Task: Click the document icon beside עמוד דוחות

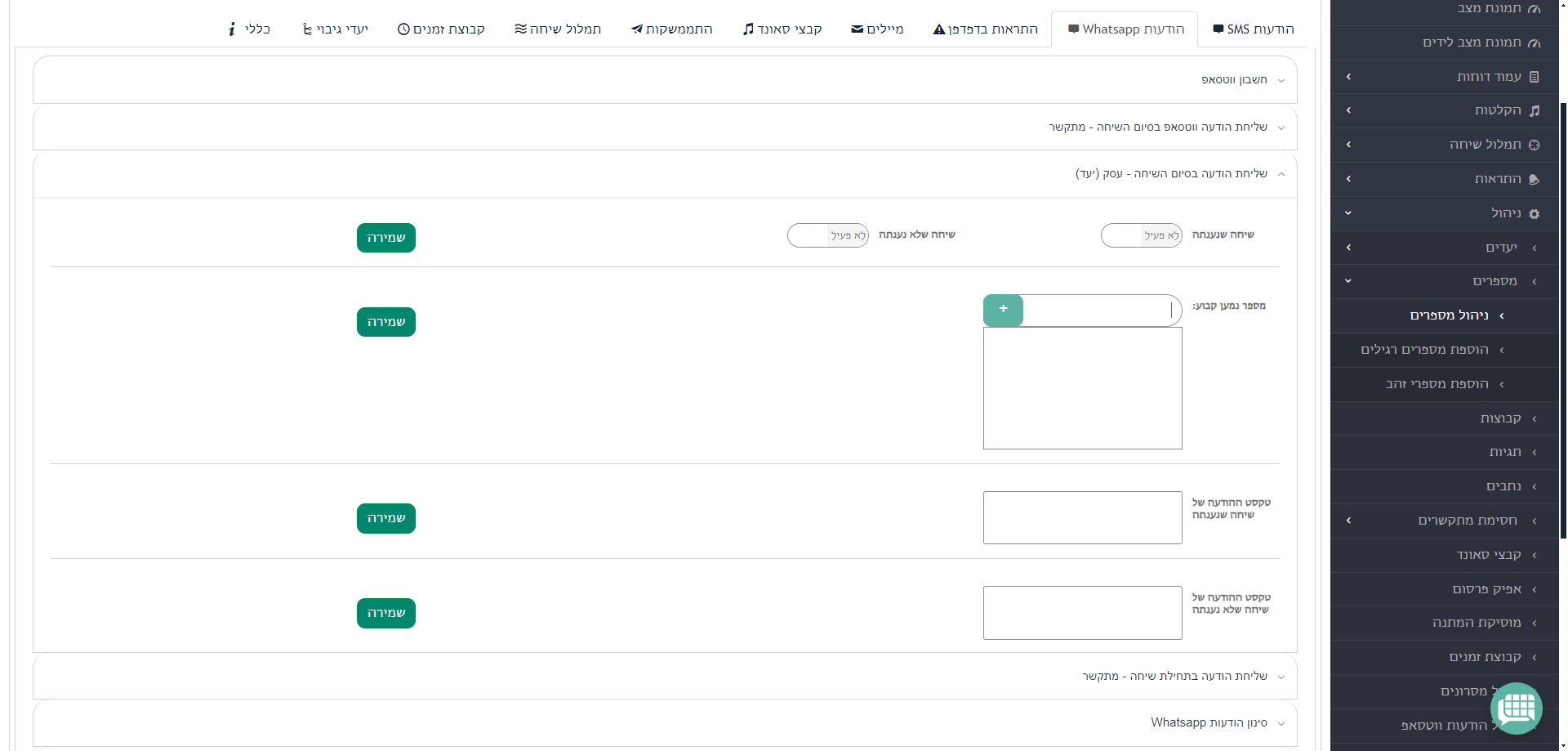Action: click(x=1535, y=77)
